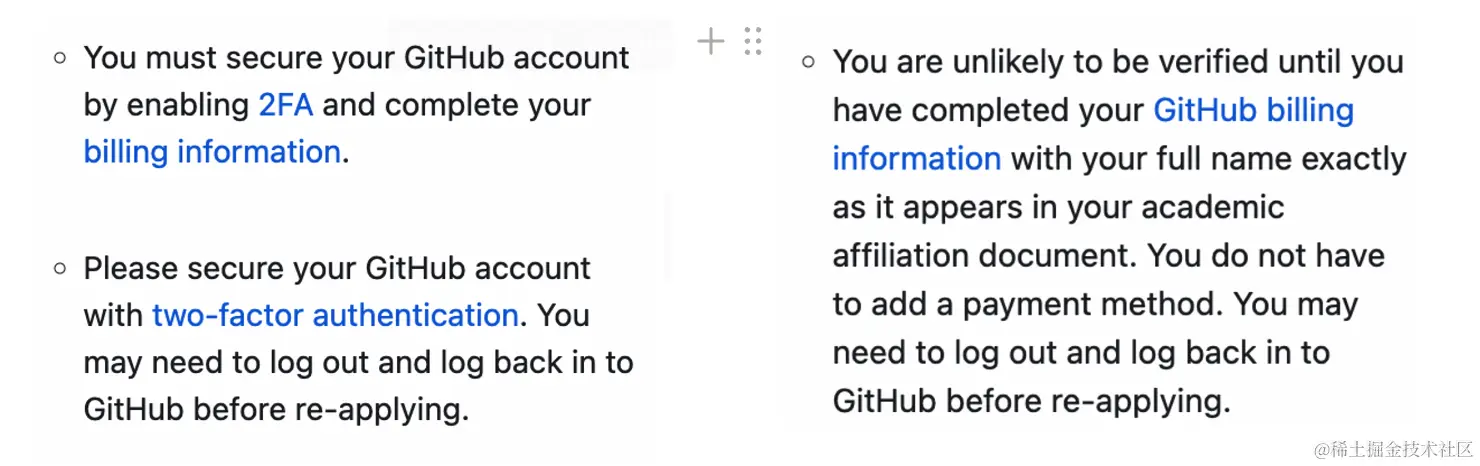Screen dimensions: 1480x466
Task: Click the words "with your full name exactly"
Action: pos(1208,159)
